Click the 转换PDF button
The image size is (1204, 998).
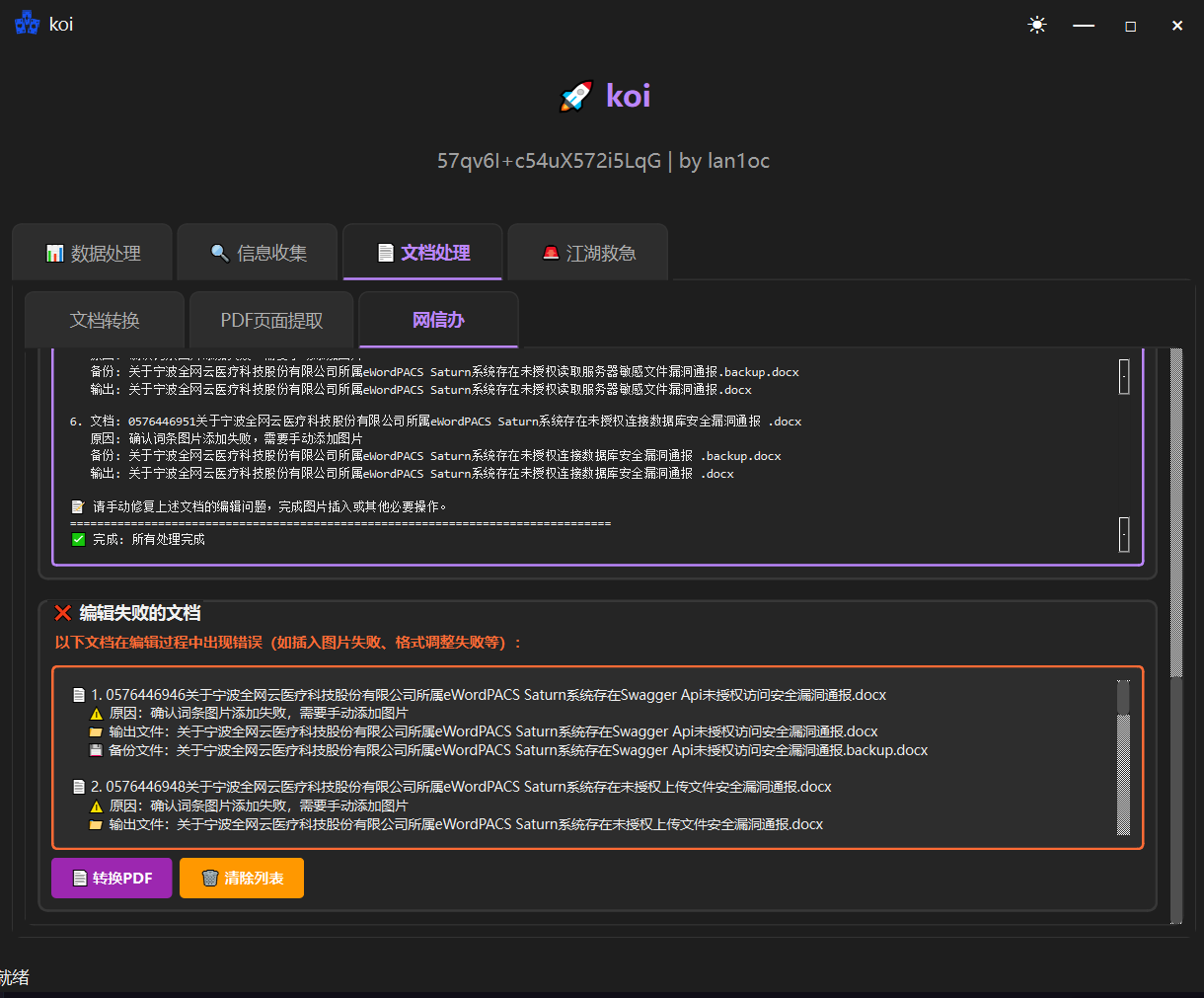(112, 879)
